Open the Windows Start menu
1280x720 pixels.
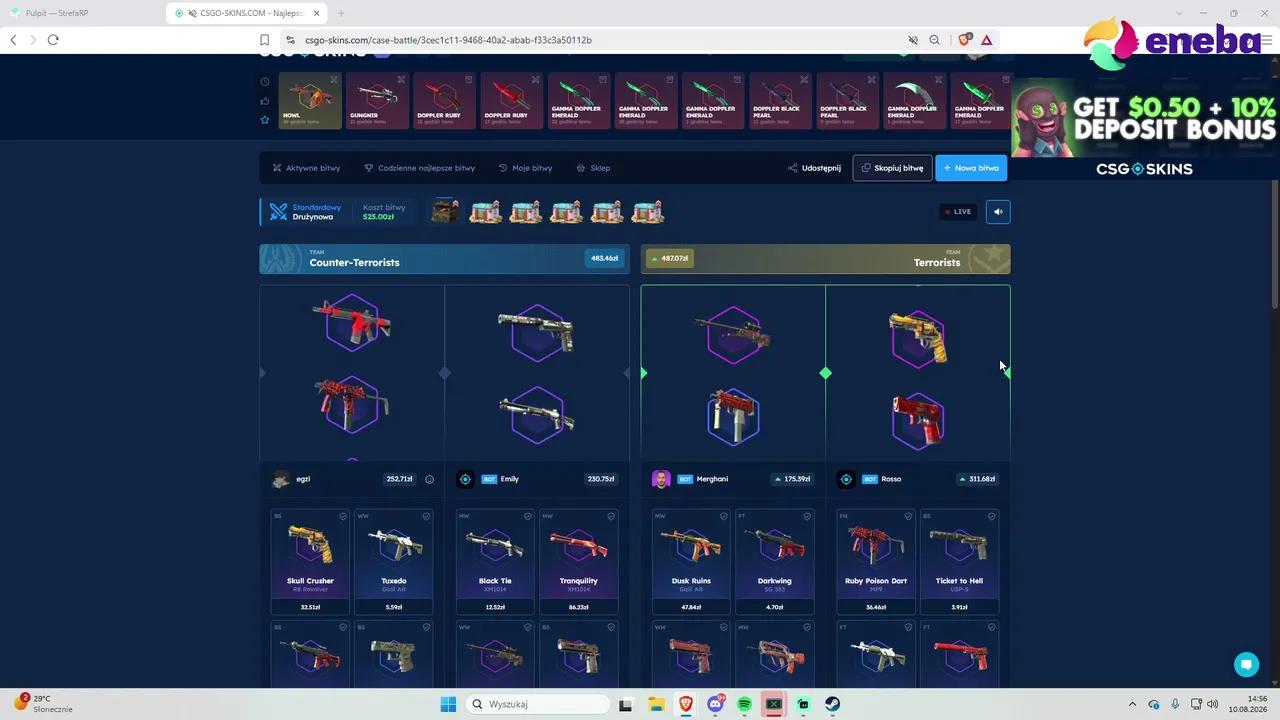tap(448, 704)
